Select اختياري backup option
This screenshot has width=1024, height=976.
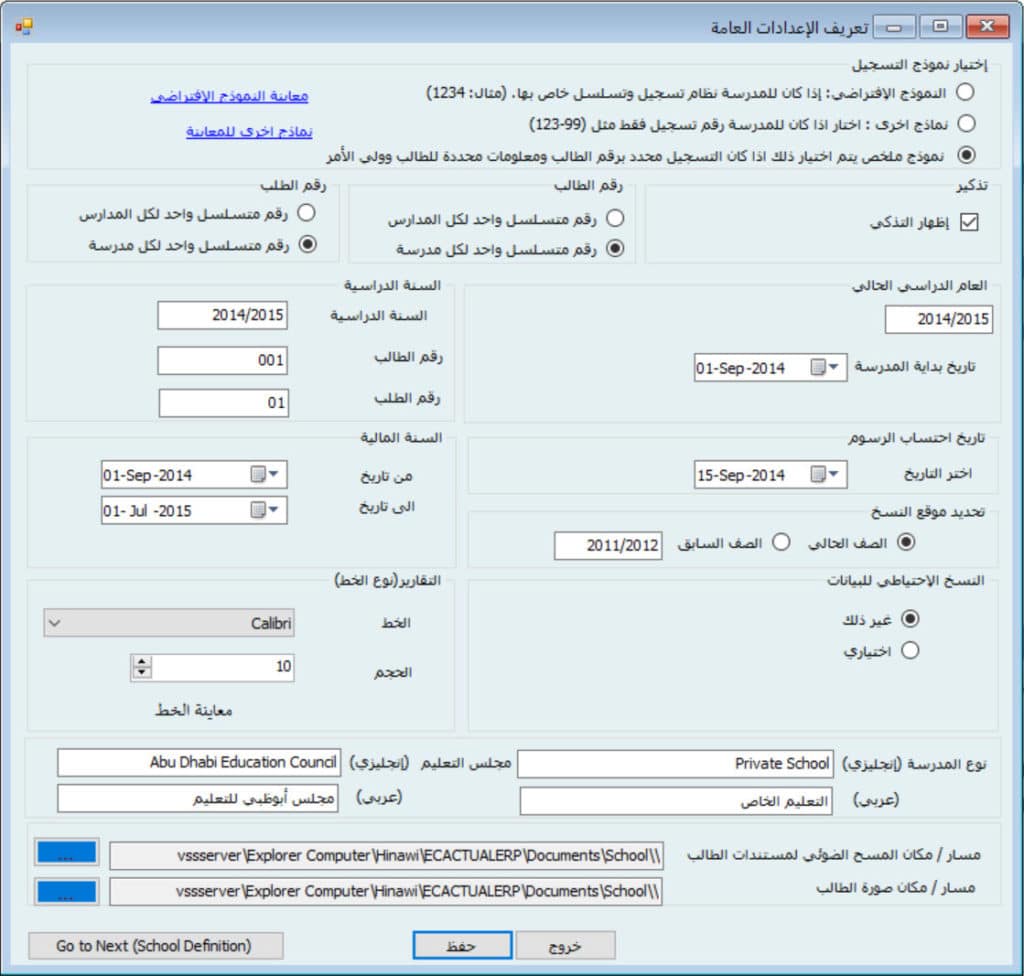[x=909, y=650]
